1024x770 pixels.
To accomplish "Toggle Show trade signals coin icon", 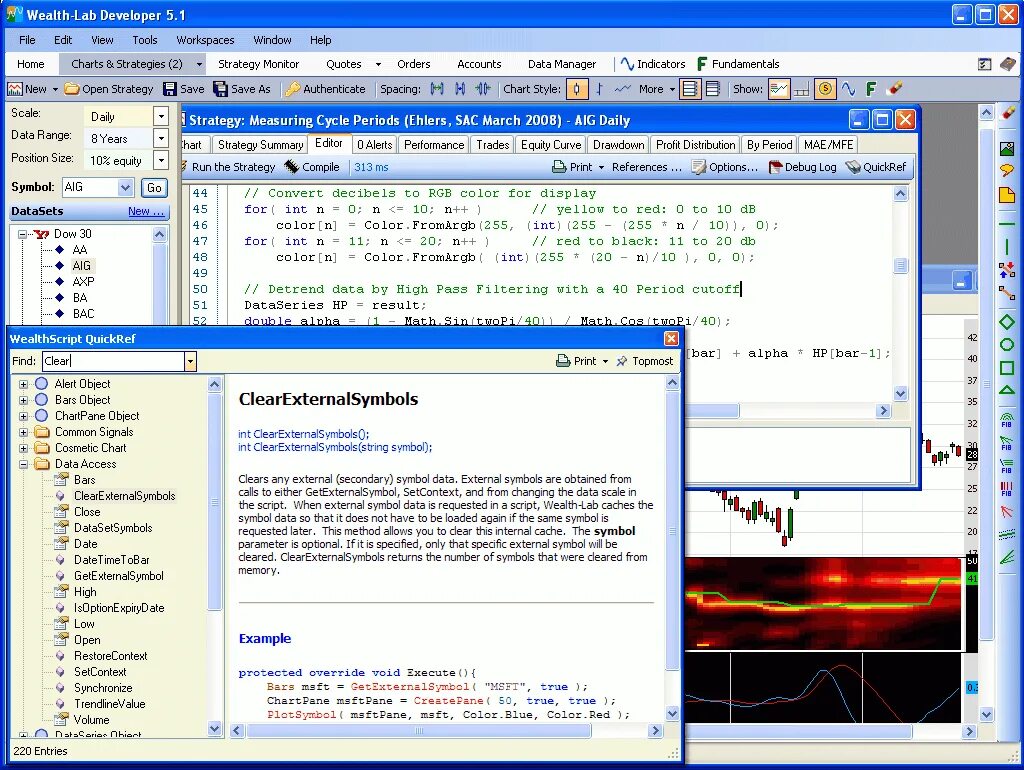I will click(825, 89).
